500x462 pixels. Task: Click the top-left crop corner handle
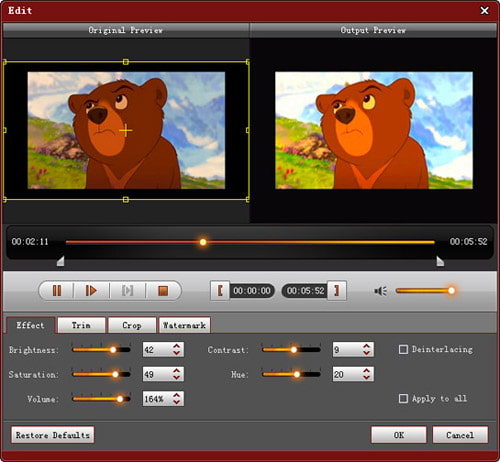(5, 62)
